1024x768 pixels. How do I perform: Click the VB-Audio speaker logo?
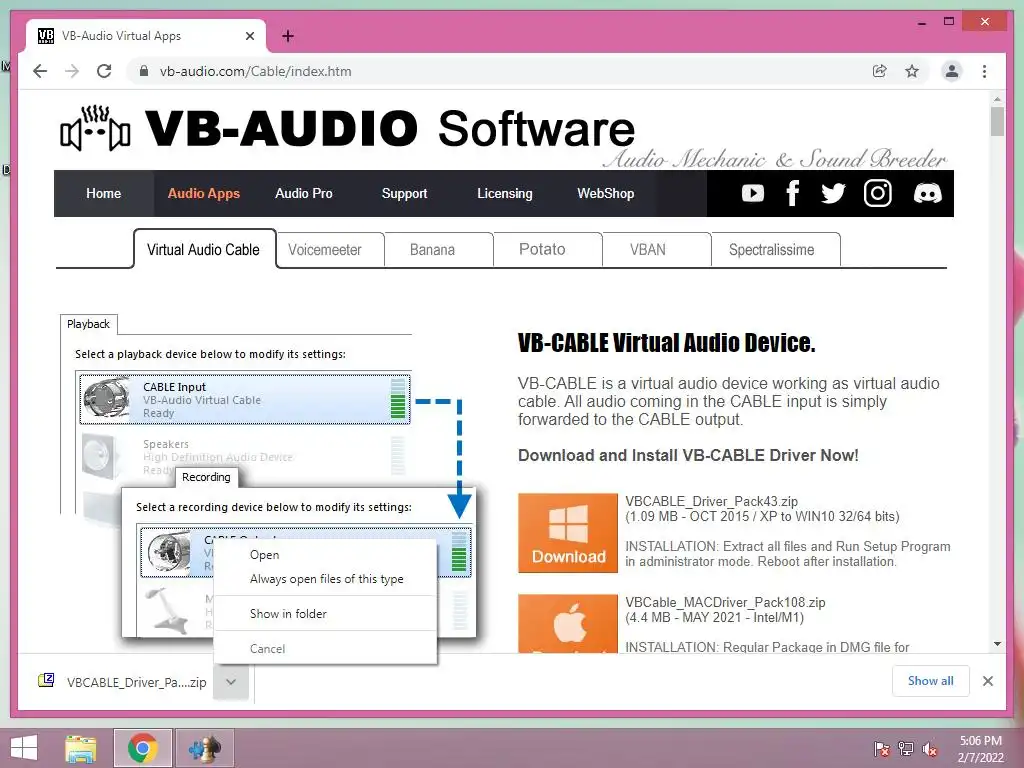[95, 128]
